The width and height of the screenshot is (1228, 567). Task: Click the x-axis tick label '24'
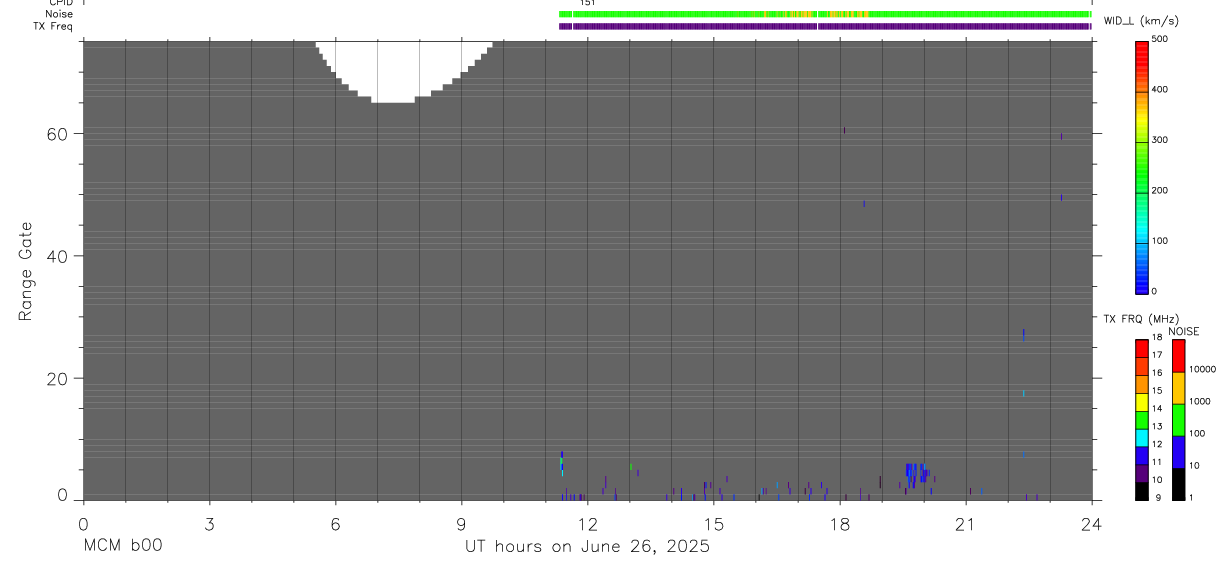(1092, 523)
